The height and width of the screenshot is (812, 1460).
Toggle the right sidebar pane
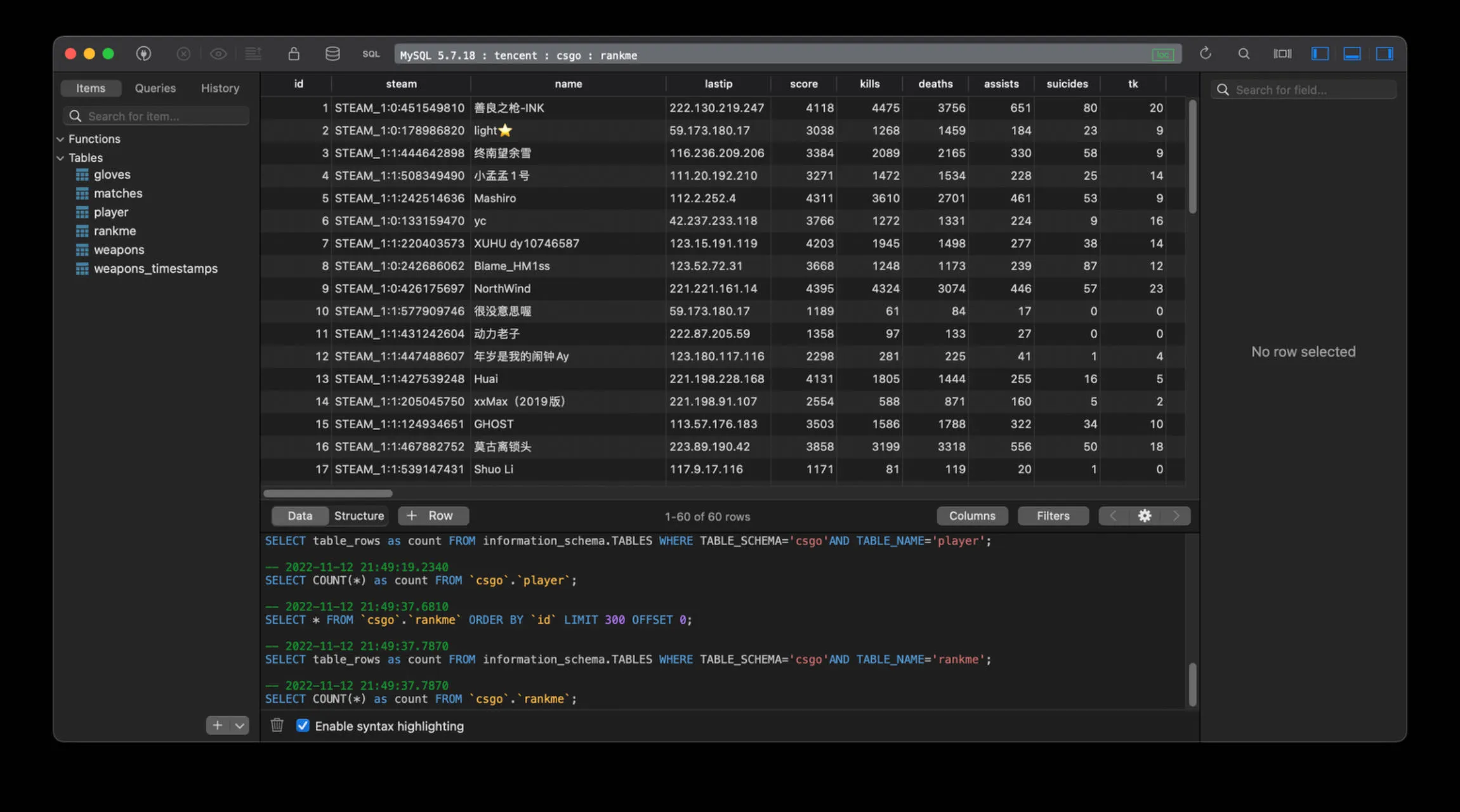pos(1384,54)
